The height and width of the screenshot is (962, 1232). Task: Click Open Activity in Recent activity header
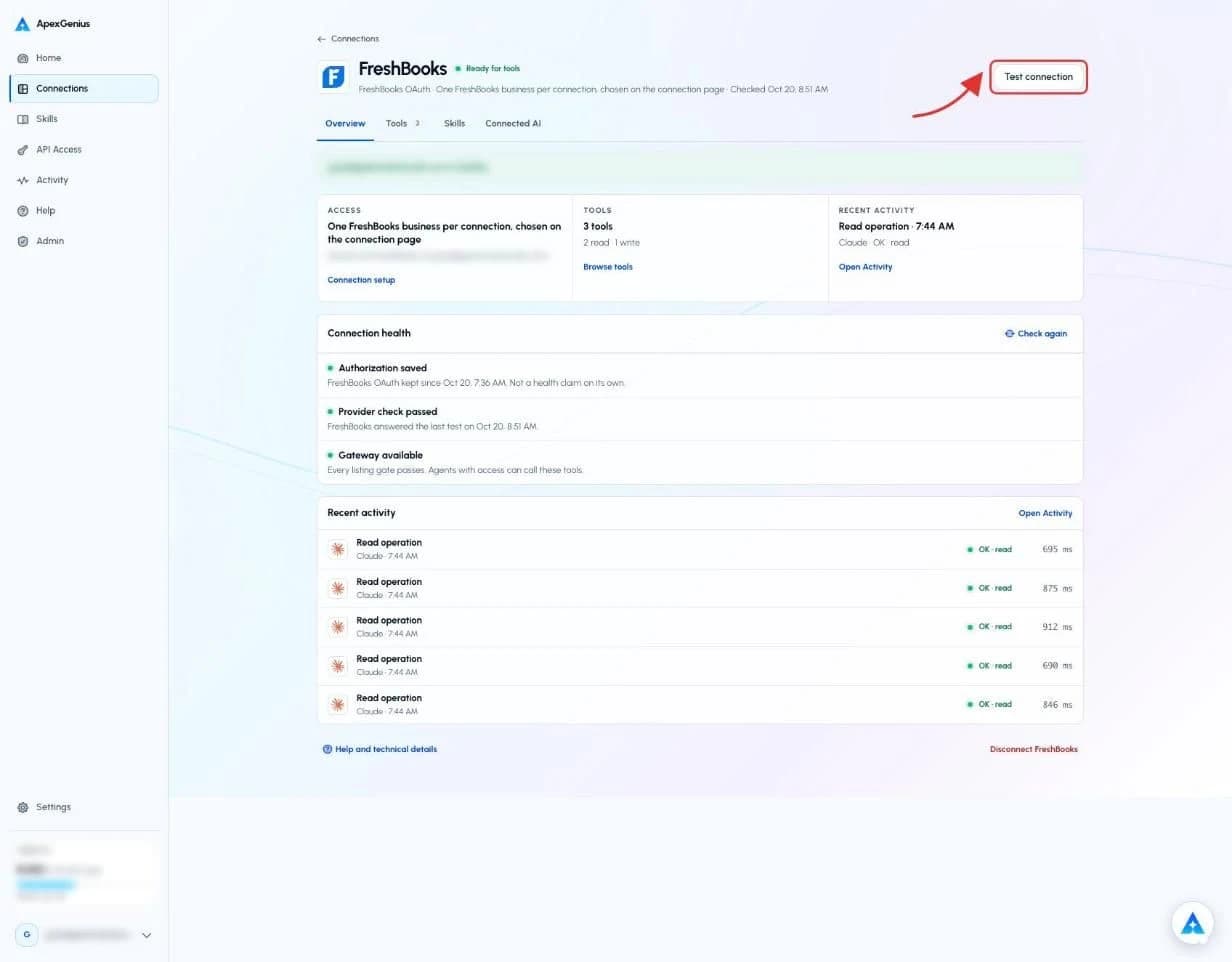[1045, 513]
